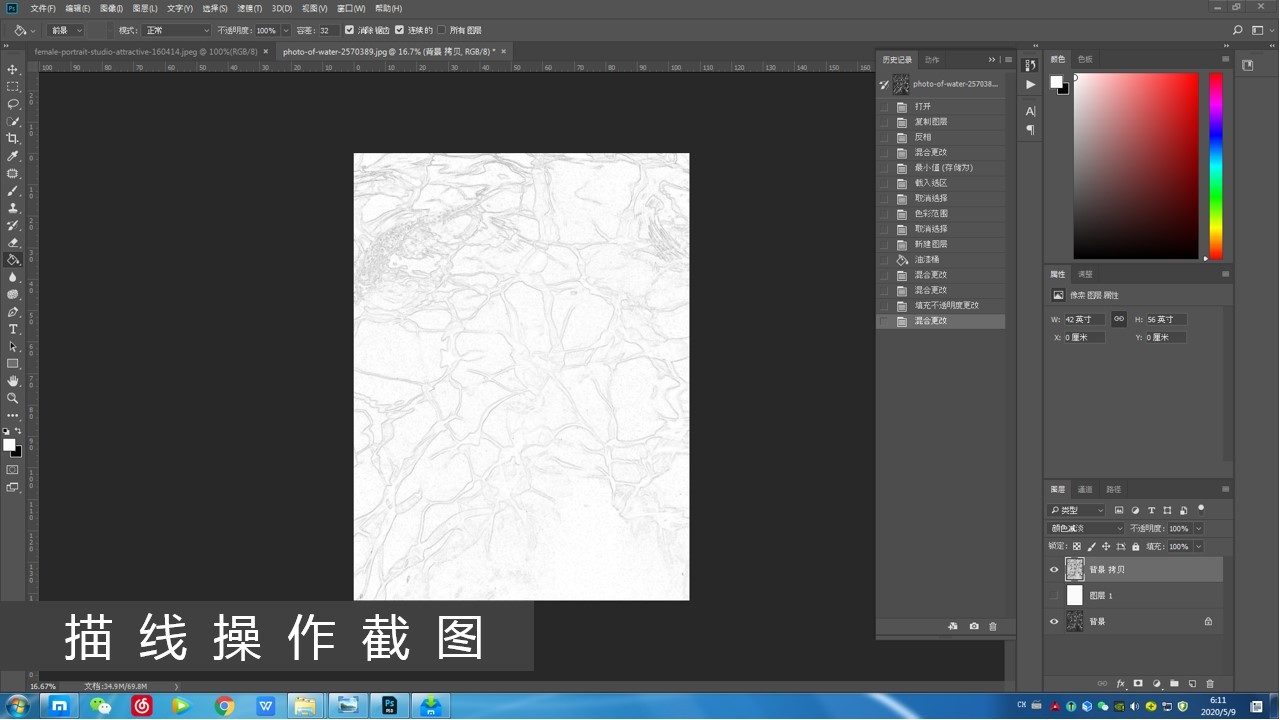Select the Eraser tool

pos(13,242)
